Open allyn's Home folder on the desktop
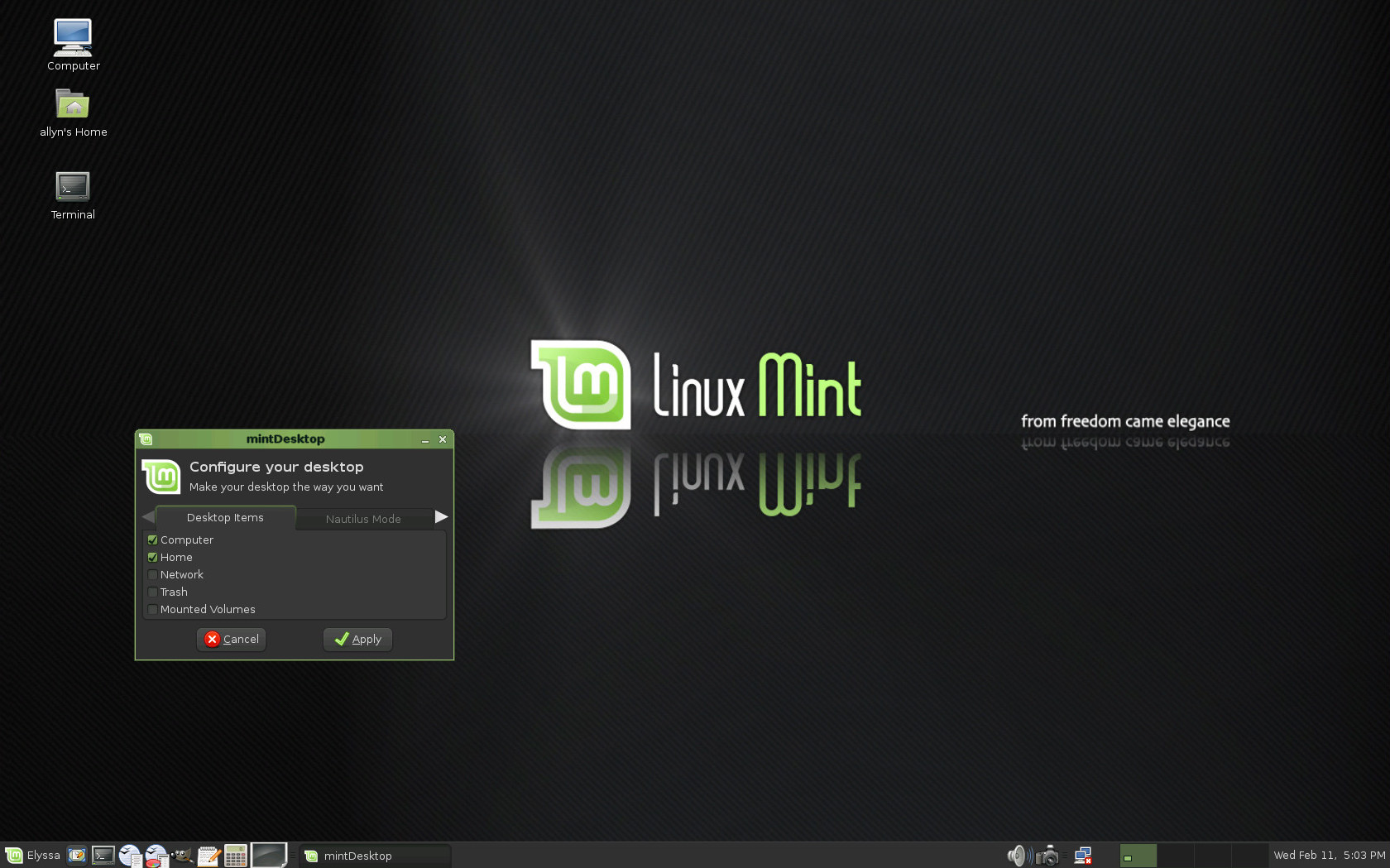Screen dimensions: 1390x868 pyautogui.click(x=73, y=105)
